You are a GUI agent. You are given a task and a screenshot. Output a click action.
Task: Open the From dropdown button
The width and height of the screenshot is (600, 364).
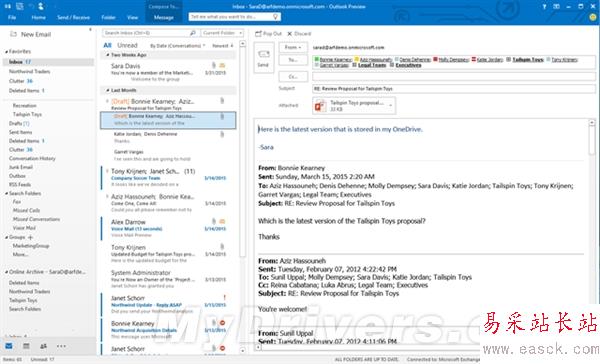[x=293, y=47]
